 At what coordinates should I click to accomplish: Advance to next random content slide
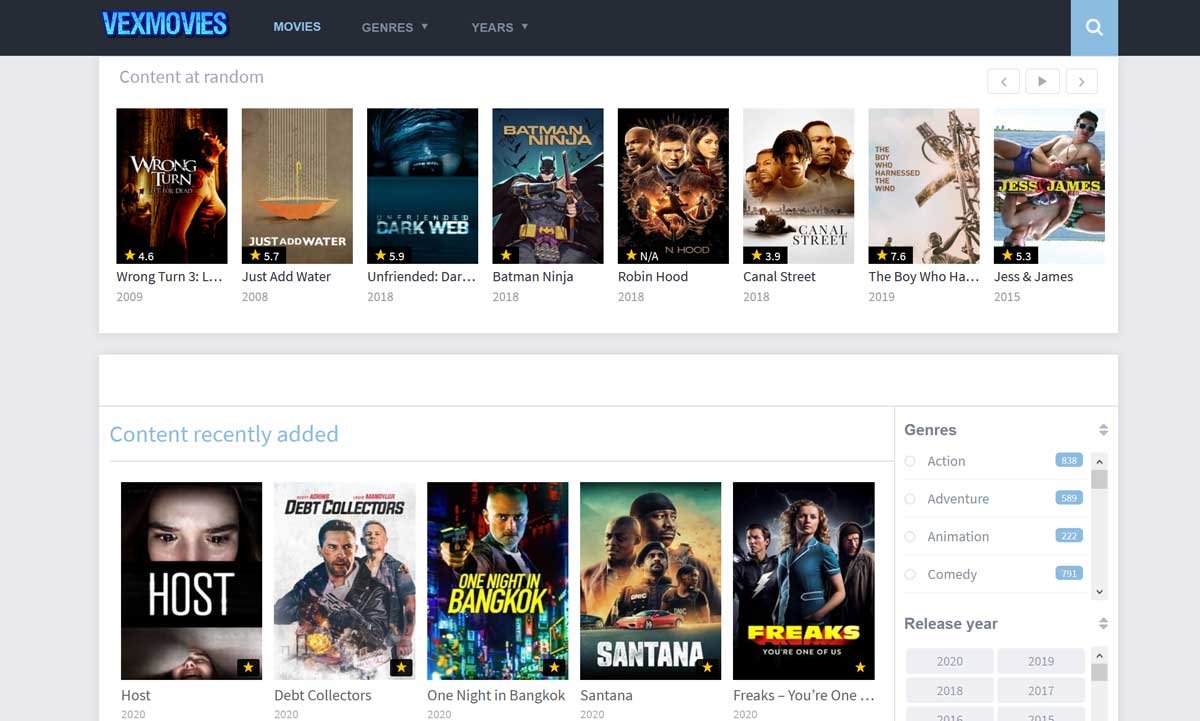click(x=1081, y=81)
